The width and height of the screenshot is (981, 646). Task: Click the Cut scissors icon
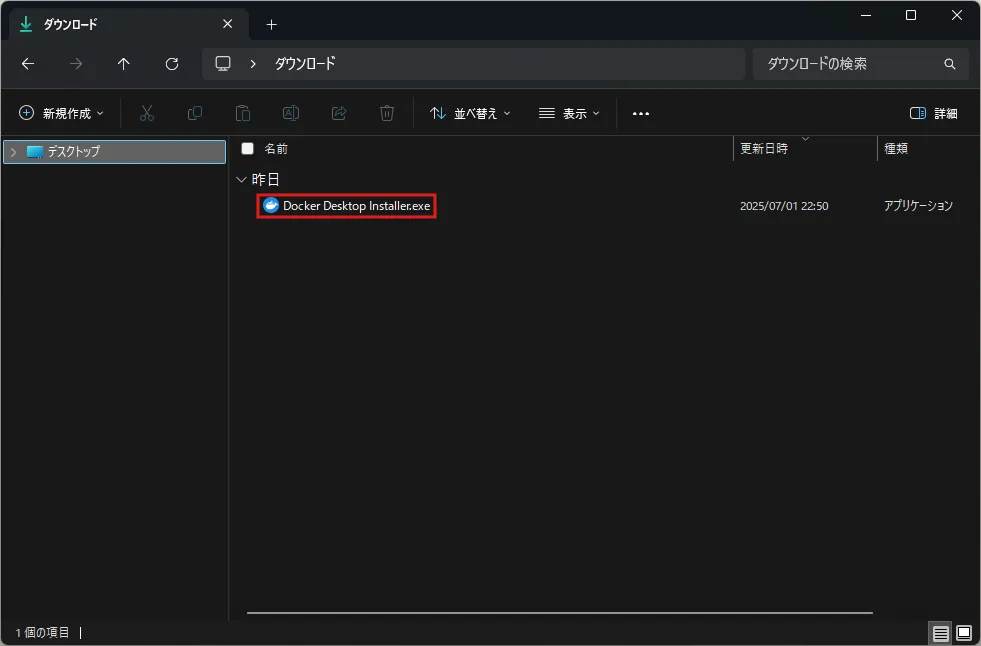(x=147, y=113)
